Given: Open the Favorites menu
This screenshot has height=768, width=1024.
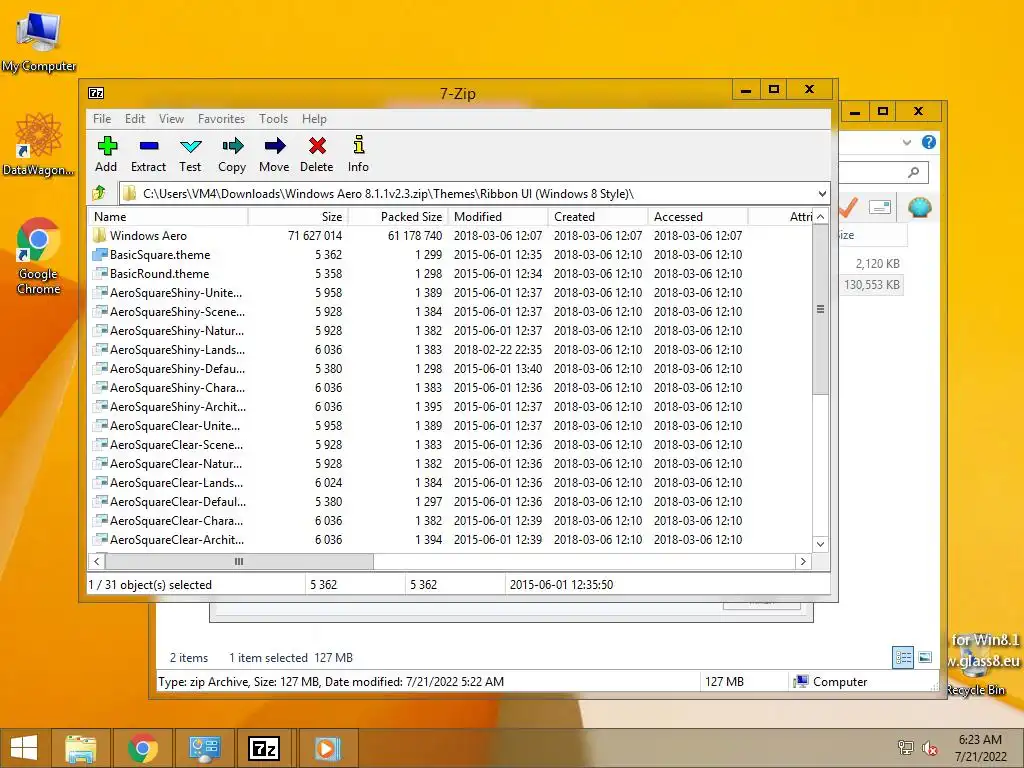Looking at the screenshot, I should [221, 119].
